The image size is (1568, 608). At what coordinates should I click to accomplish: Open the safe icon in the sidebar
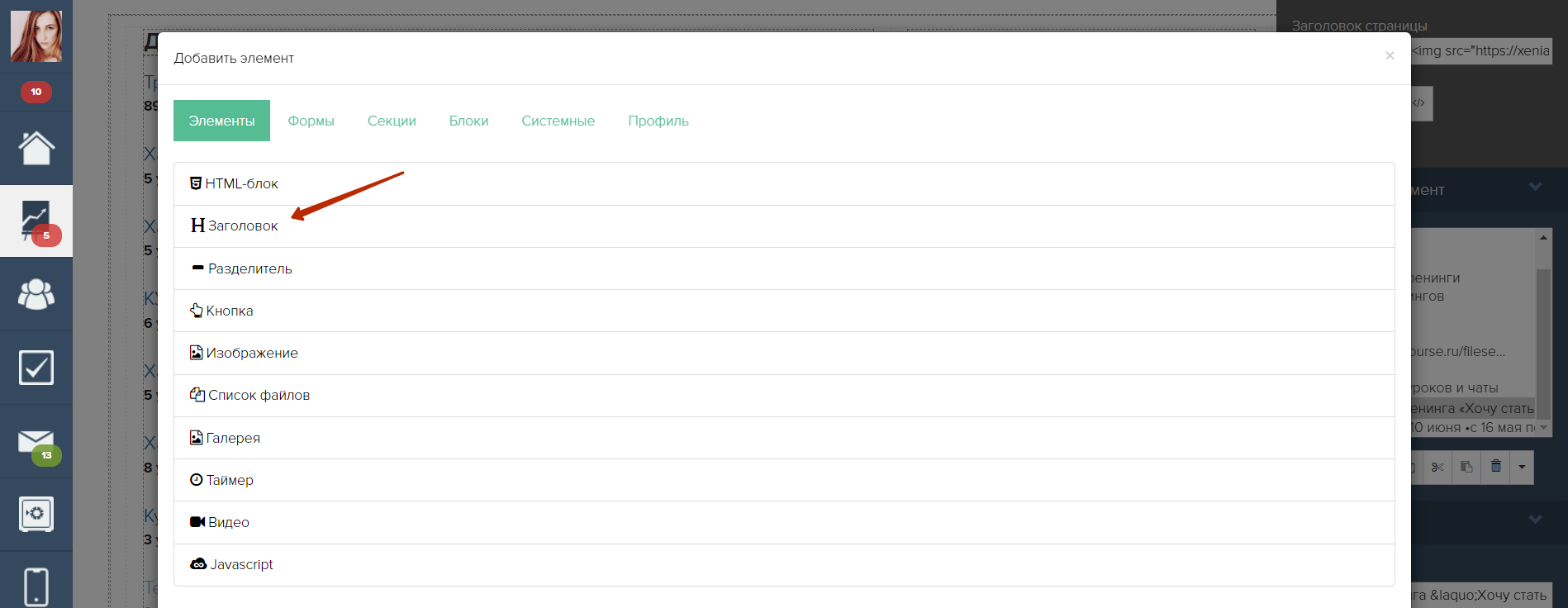click(x=36, y=514)
